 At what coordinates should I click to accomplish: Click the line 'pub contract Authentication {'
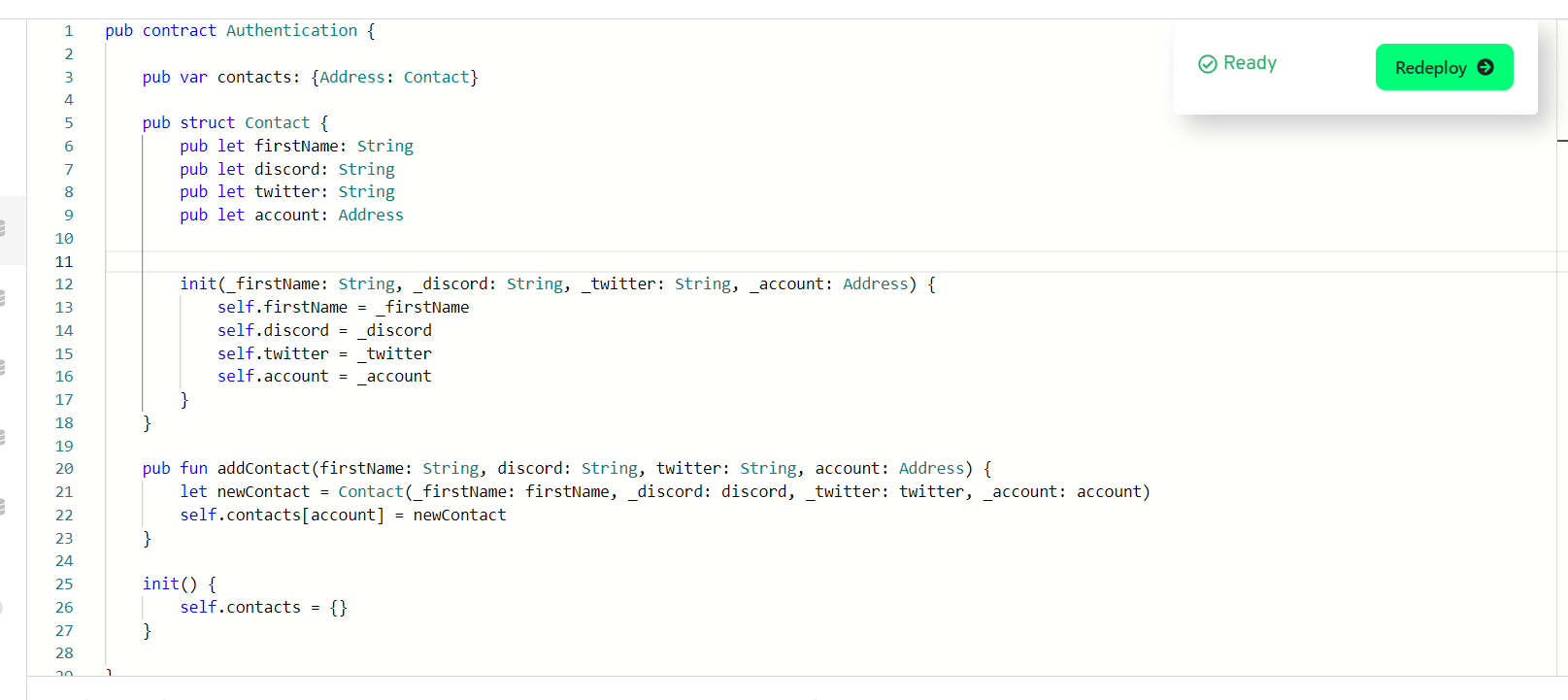coord(240,31)
